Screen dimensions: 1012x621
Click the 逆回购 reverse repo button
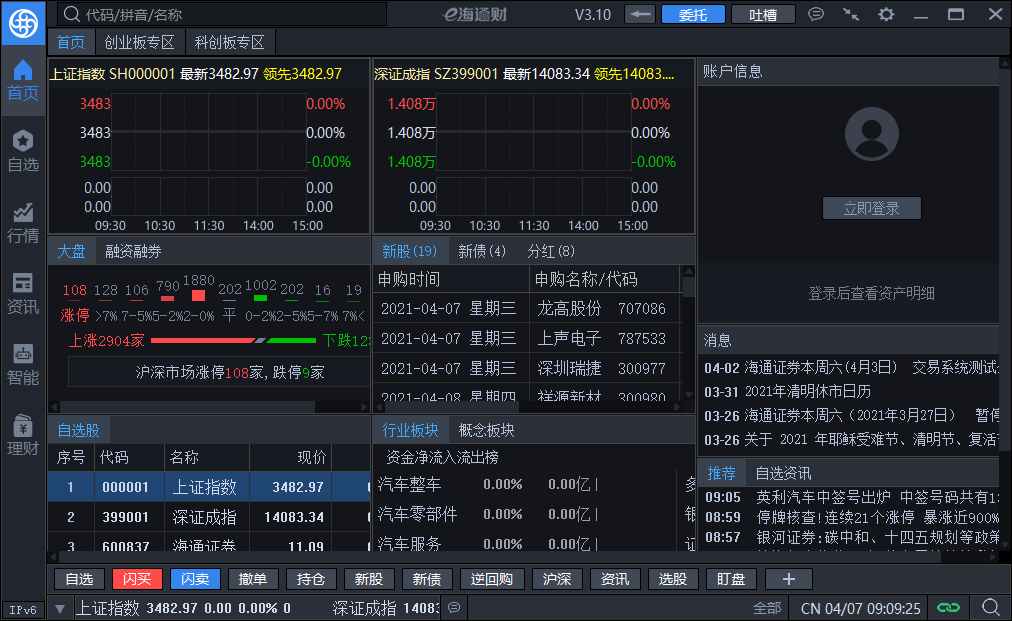click(492, 579)
